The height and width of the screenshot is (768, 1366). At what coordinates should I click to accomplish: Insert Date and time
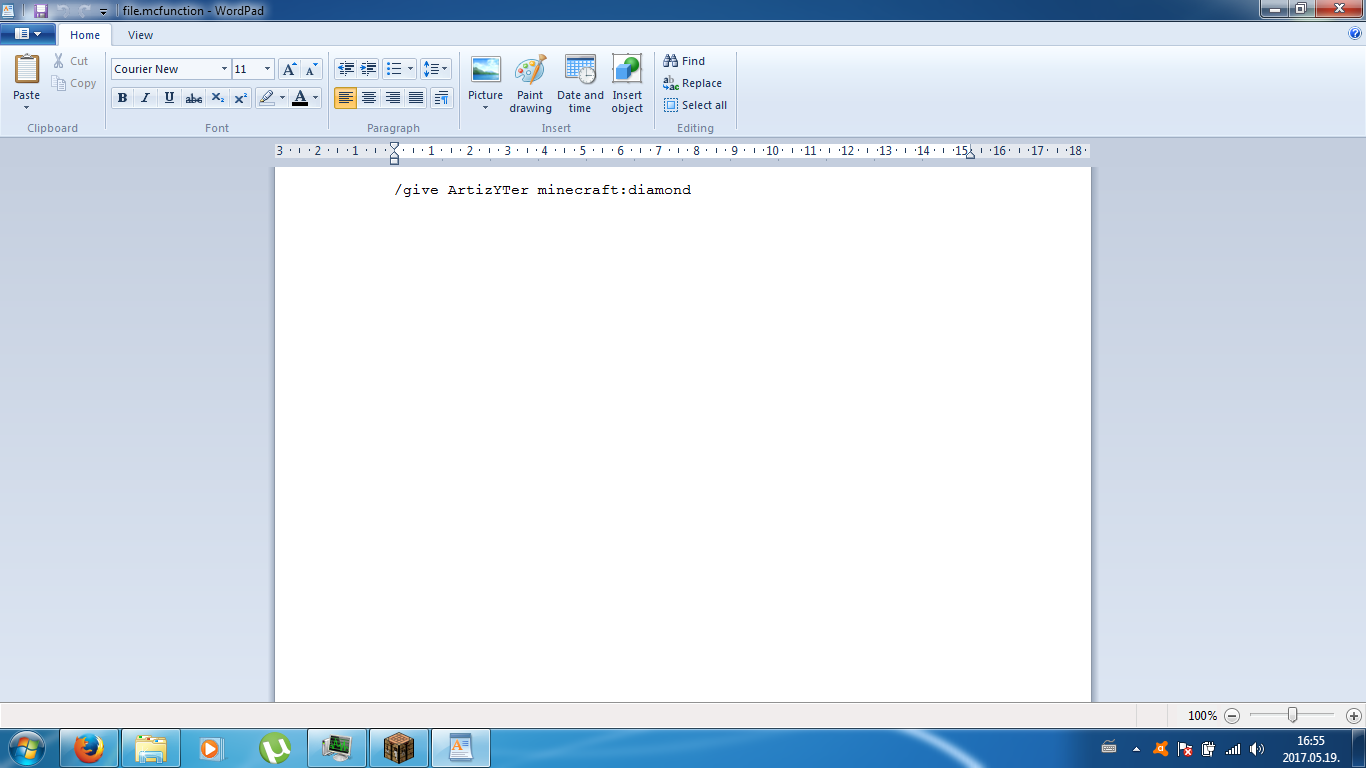(580, 70)
